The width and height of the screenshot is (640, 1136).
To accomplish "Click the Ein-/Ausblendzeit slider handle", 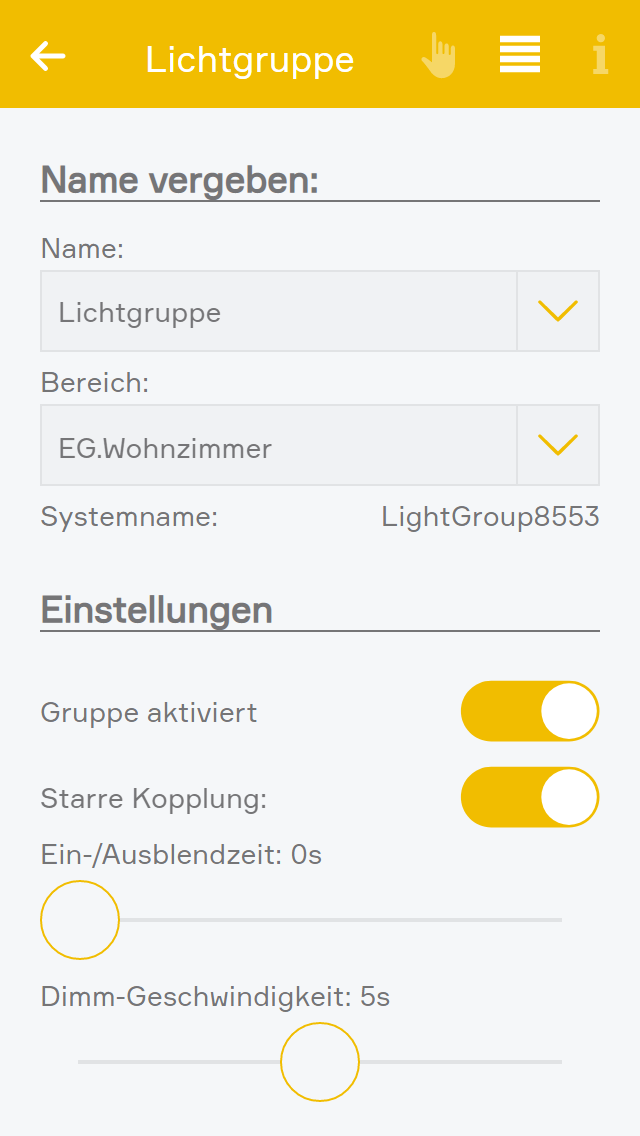I will tap(80, 920).
